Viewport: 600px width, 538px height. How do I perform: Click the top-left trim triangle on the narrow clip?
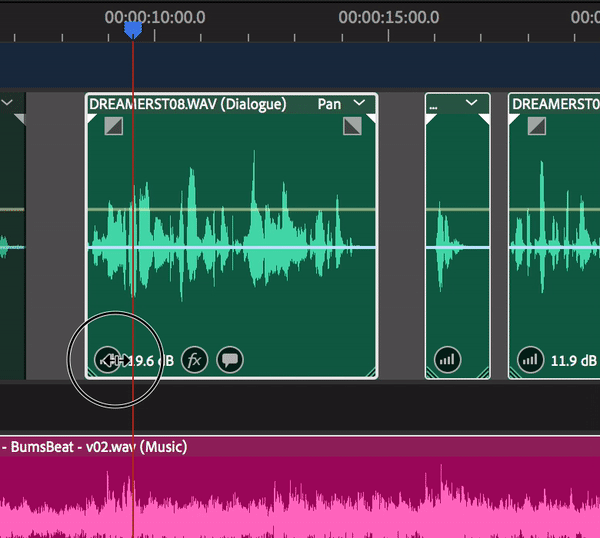(x=430, y=119)
